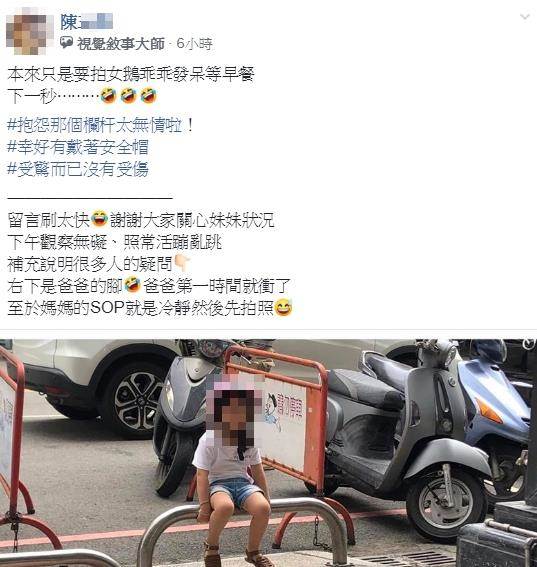Click tears-of-joy emoji after 留言刷太快
Screen dimensions: 537x567
point(99,219)
